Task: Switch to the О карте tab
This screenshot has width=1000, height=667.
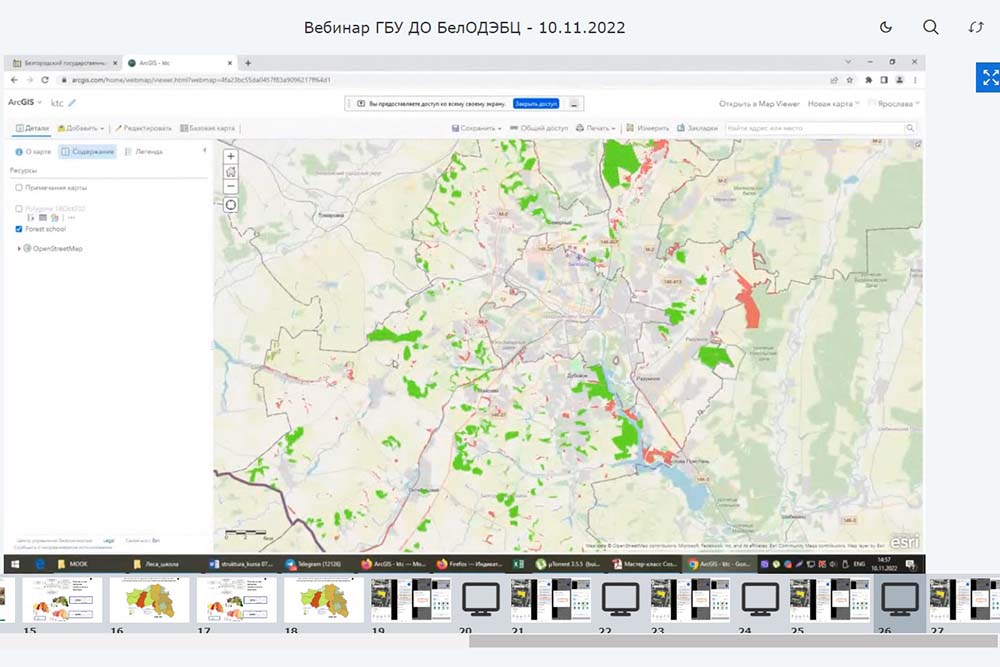Action: point(33,151)
